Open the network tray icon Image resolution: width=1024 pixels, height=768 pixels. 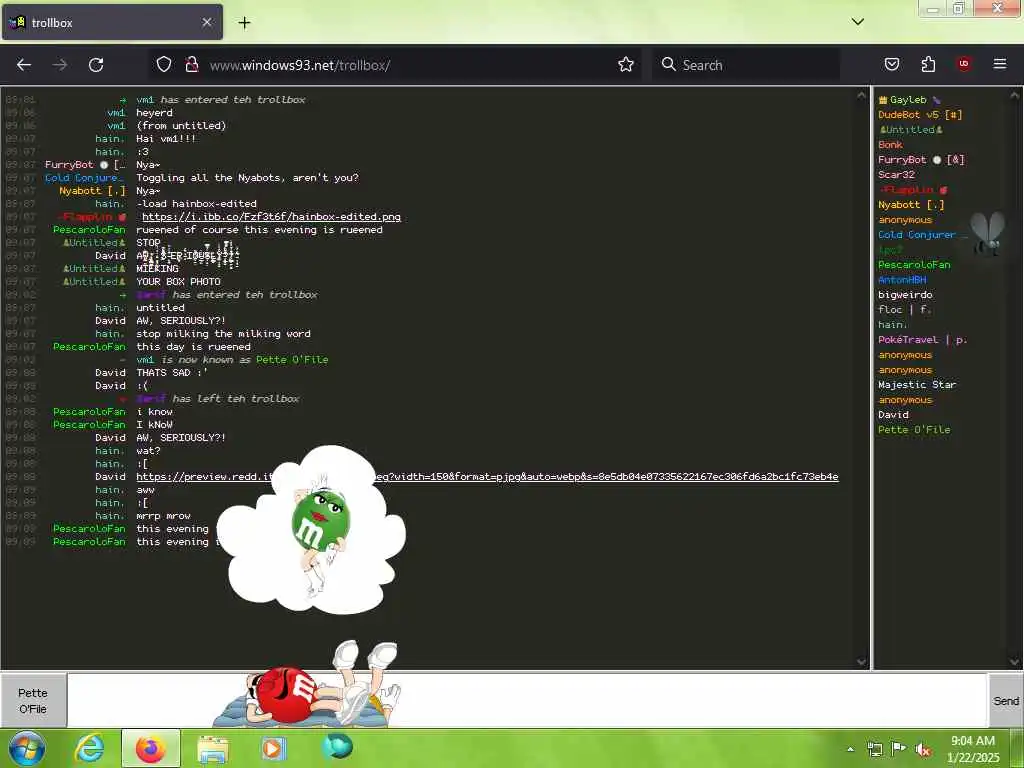(874, 749)
